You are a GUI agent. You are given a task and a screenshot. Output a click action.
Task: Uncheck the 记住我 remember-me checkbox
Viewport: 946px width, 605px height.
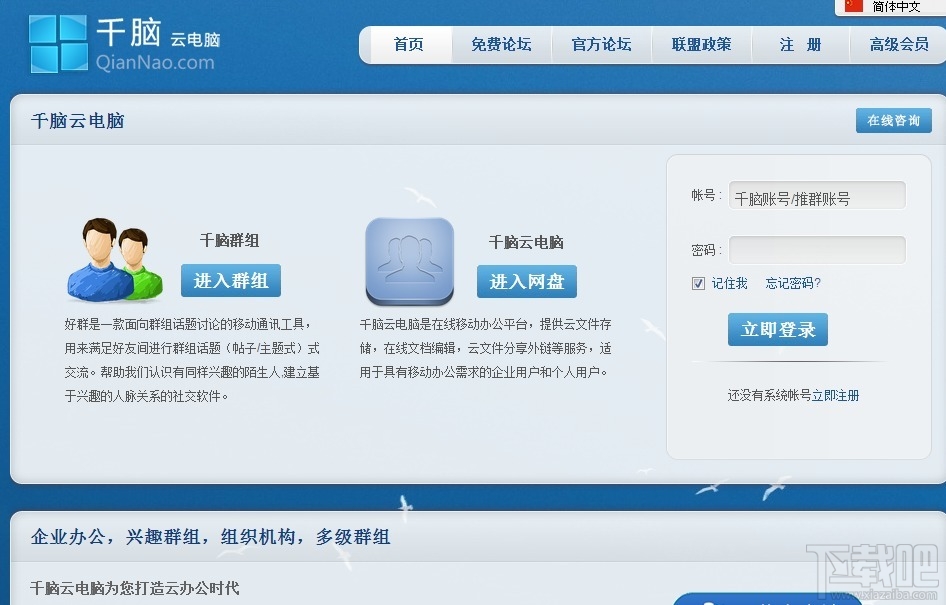[x=697, y=283]
